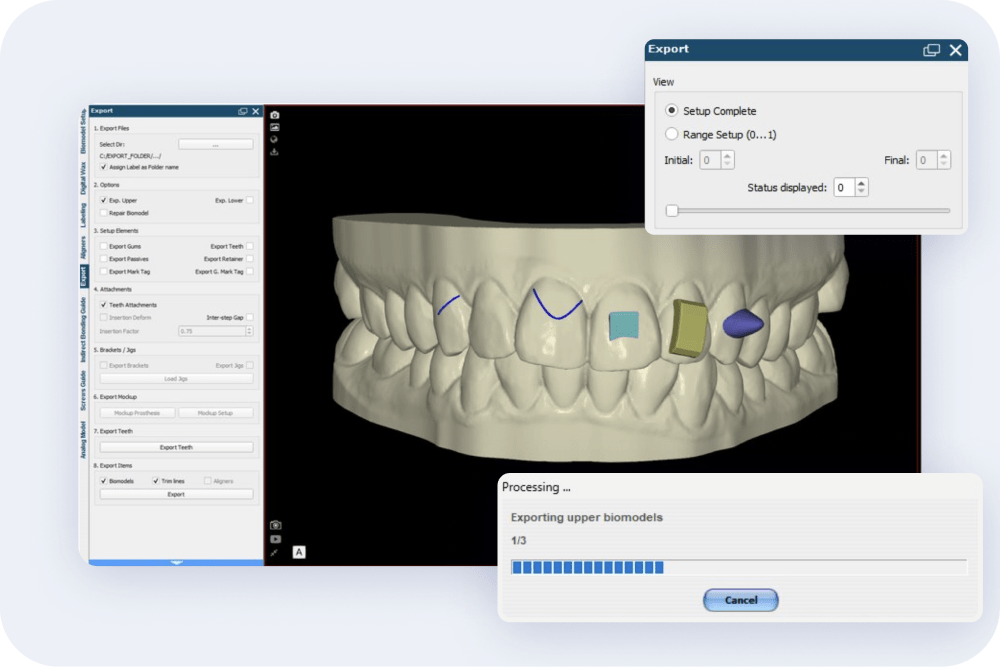Check the 'Export G. Mark Tag' option
This screenshot has height=667, width=1000.
[250, 272]
